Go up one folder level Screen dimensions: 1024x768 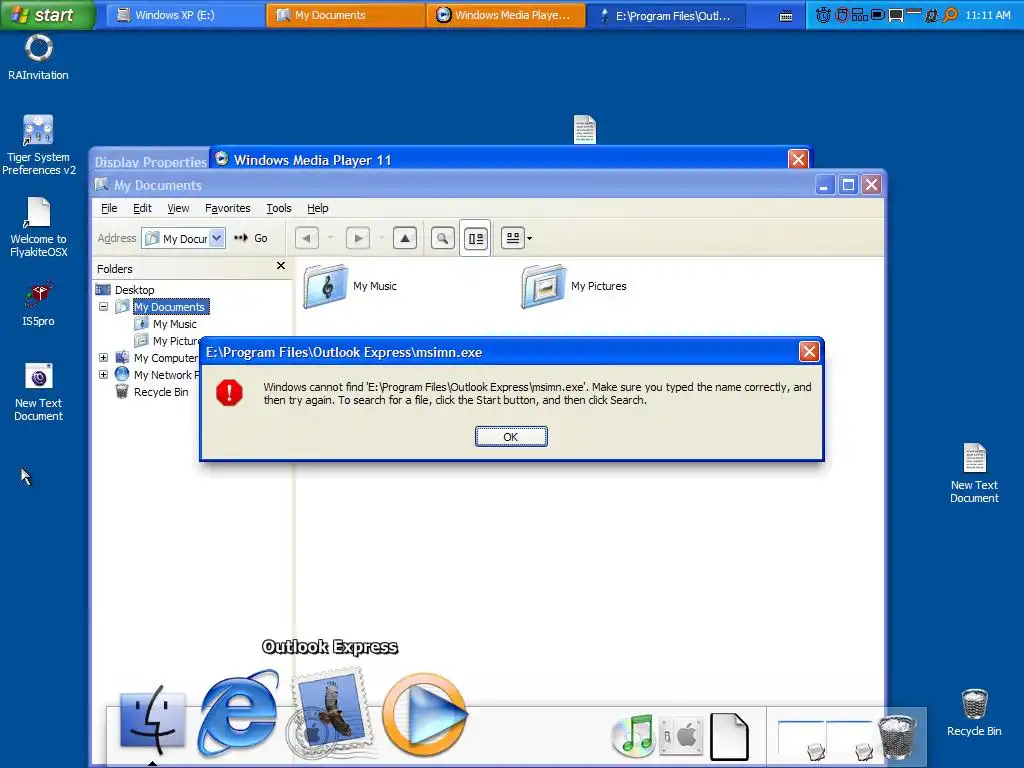(405, 238)
